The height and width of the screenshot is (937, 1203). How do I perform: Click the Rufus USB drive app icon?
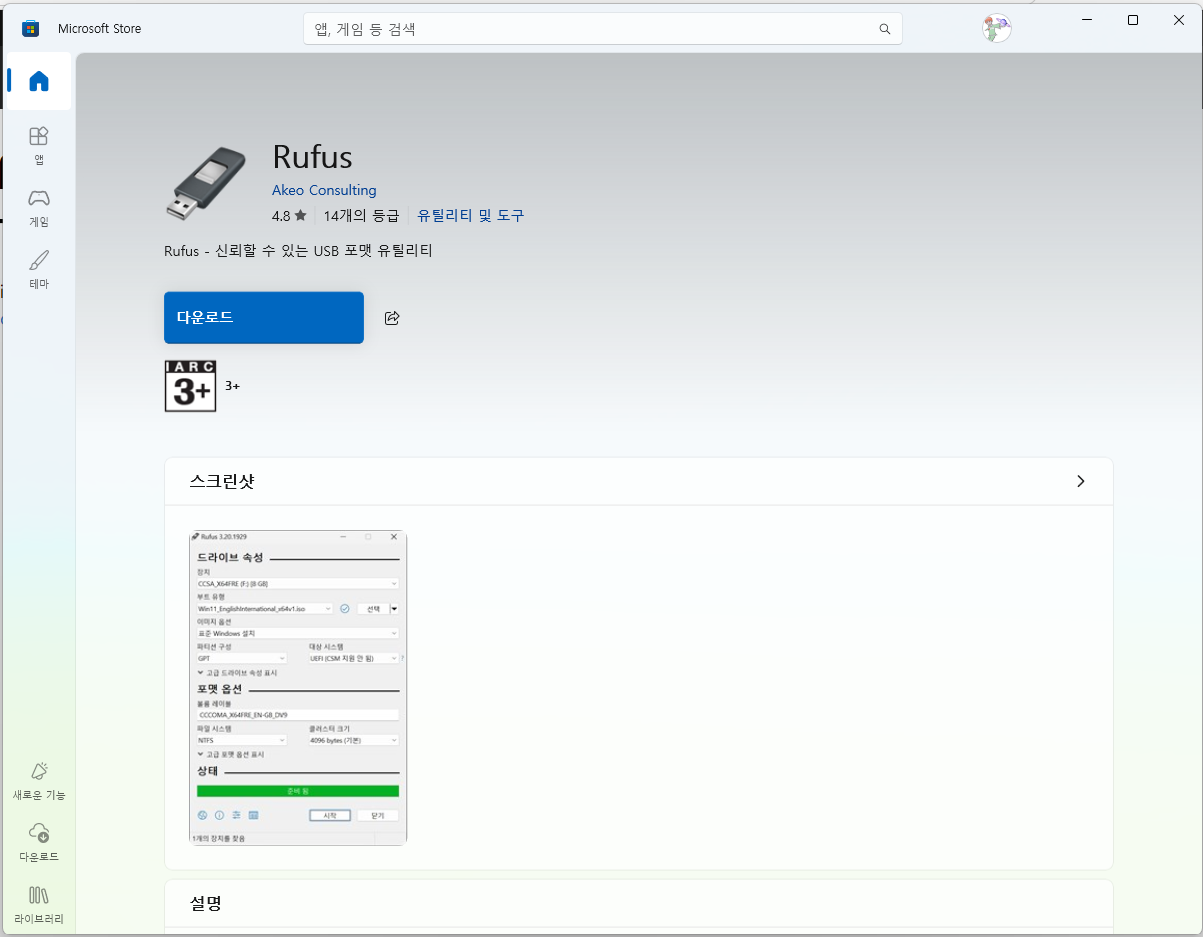(x=205, y=183)
